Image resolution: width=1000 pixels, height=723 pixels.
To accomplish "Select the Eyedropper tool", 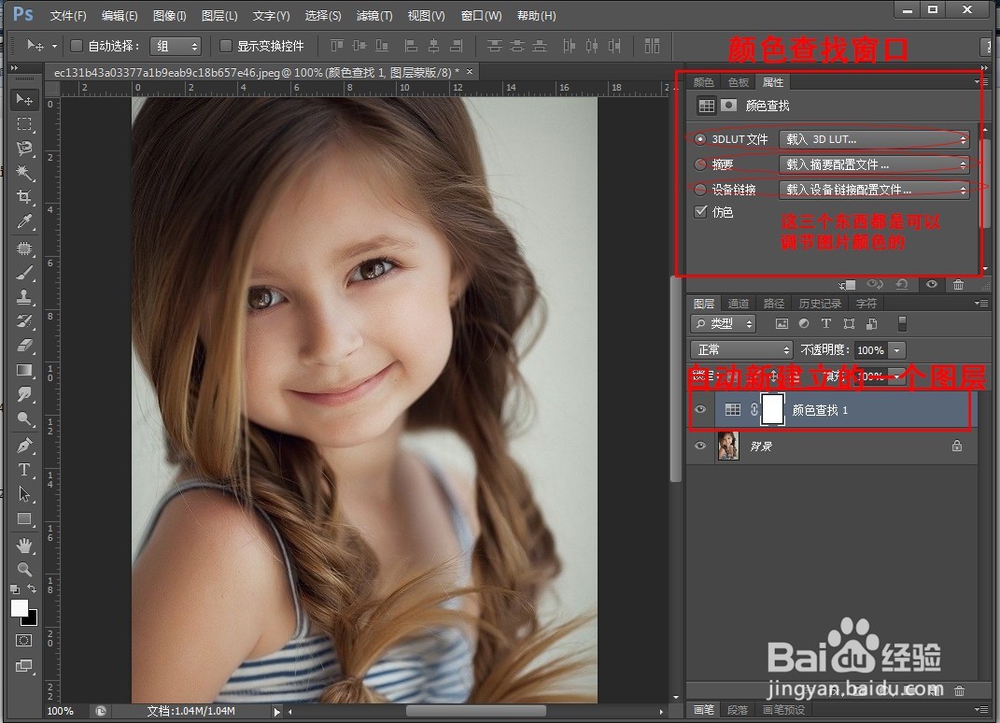I will click(24, 221).
